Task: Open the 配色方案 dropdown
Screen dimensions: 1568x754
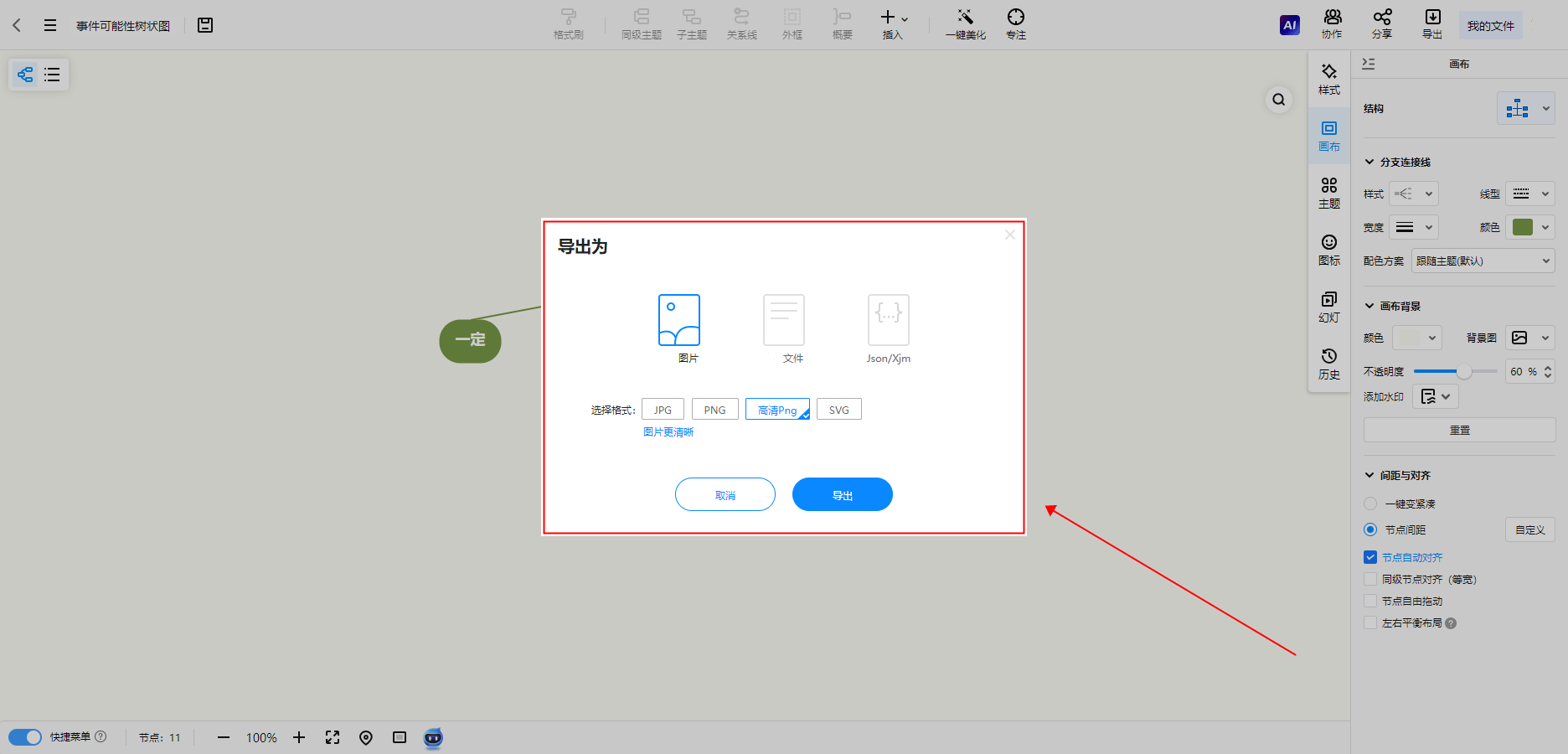Action: [x=1482, y=261]
